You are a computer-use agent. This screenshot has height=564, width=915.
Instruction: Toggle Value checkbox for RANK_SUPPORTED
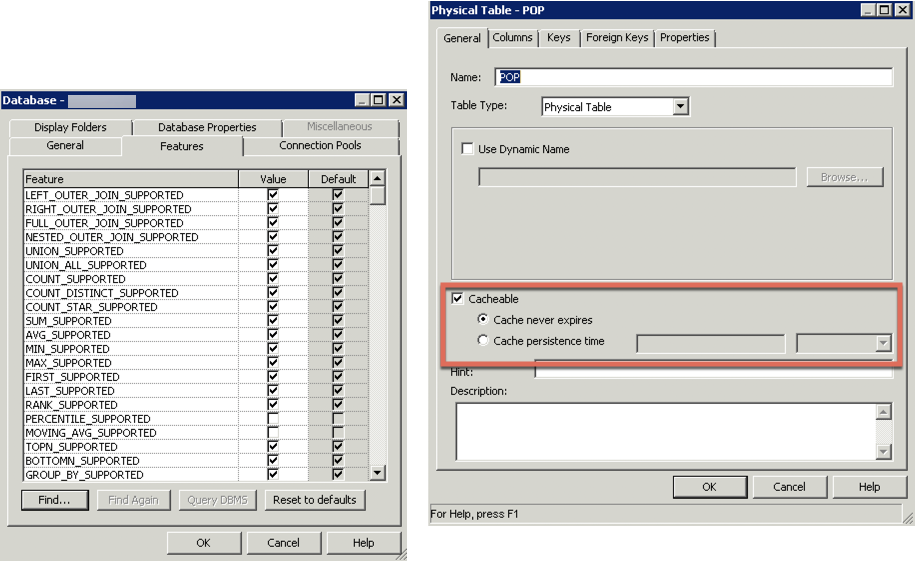tap(273, 404)
